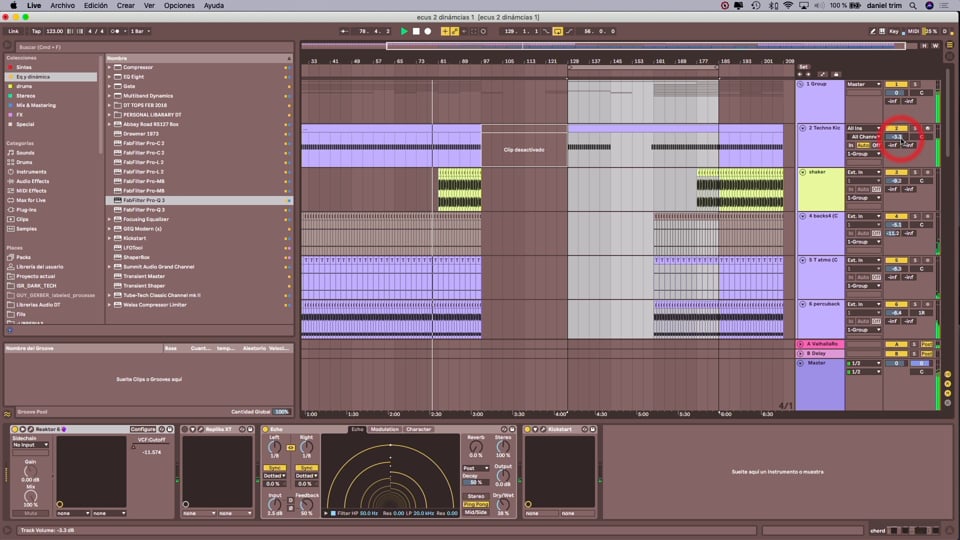This screenshot has width=960, height=540.
Task: Click the Stop button in transport
Action: pos(416,31)
